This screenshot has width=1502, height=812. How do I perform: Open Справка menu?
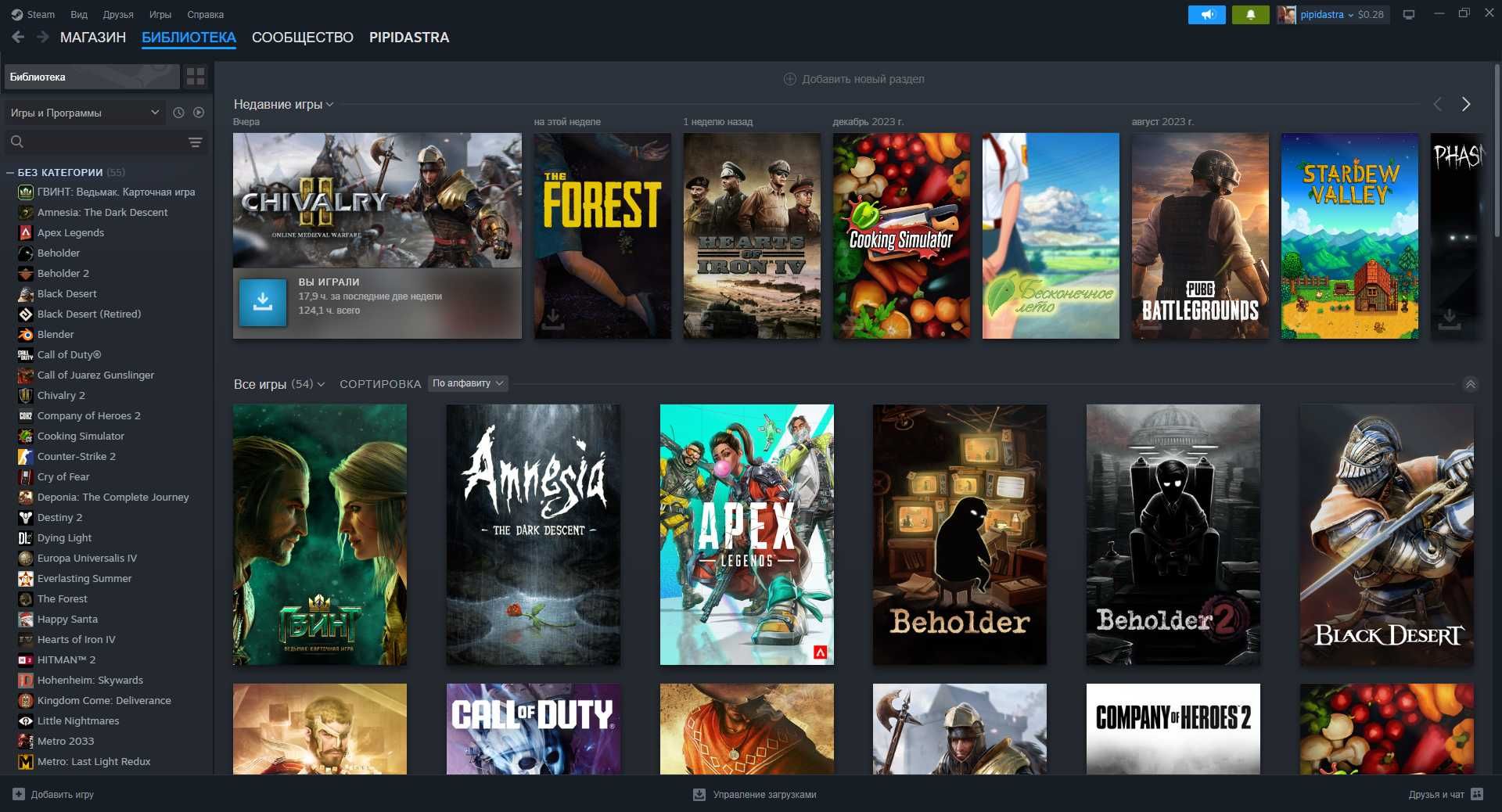coord(206,14)
